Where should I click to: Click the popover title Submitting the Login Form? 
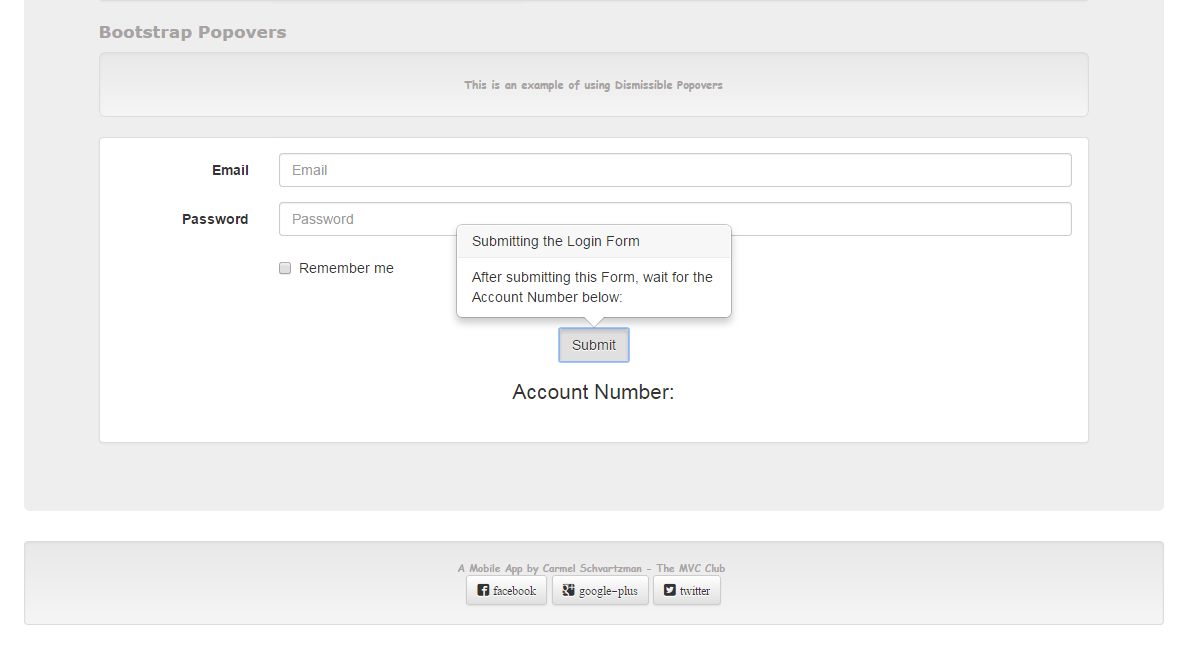tap(556, 241)
